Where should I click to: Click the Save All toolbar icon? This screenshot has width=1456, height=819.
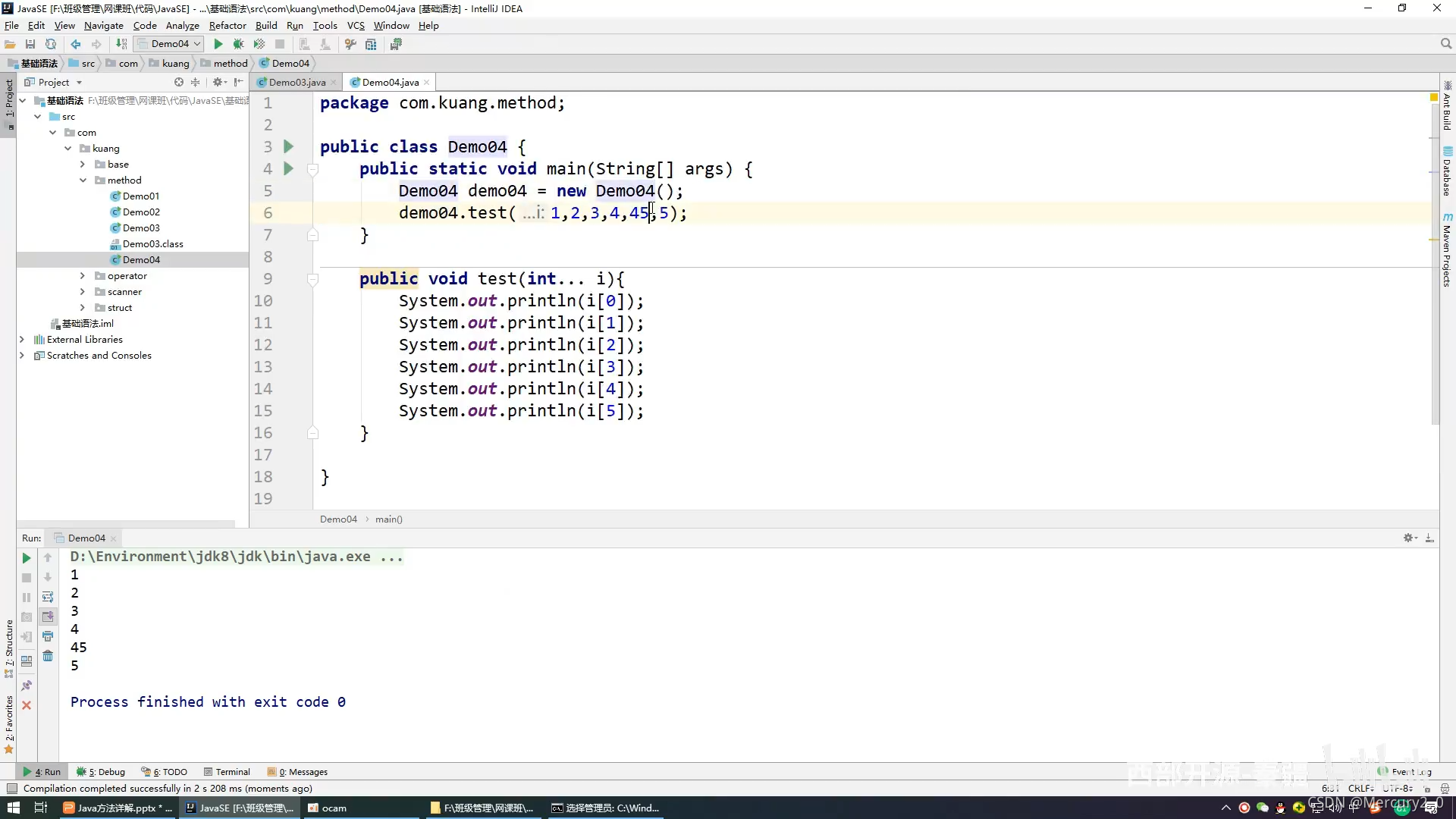pos(30,44)
